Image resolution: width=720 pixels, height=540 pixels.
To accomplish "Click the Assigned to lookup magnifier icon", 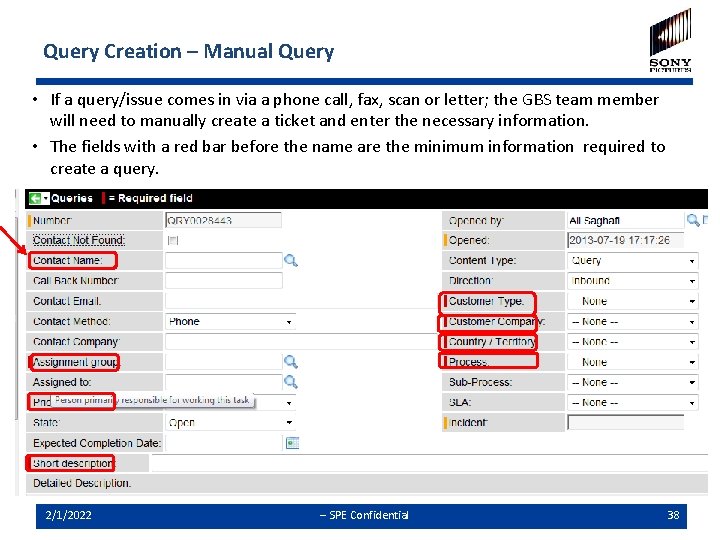I will coord(291,382).
